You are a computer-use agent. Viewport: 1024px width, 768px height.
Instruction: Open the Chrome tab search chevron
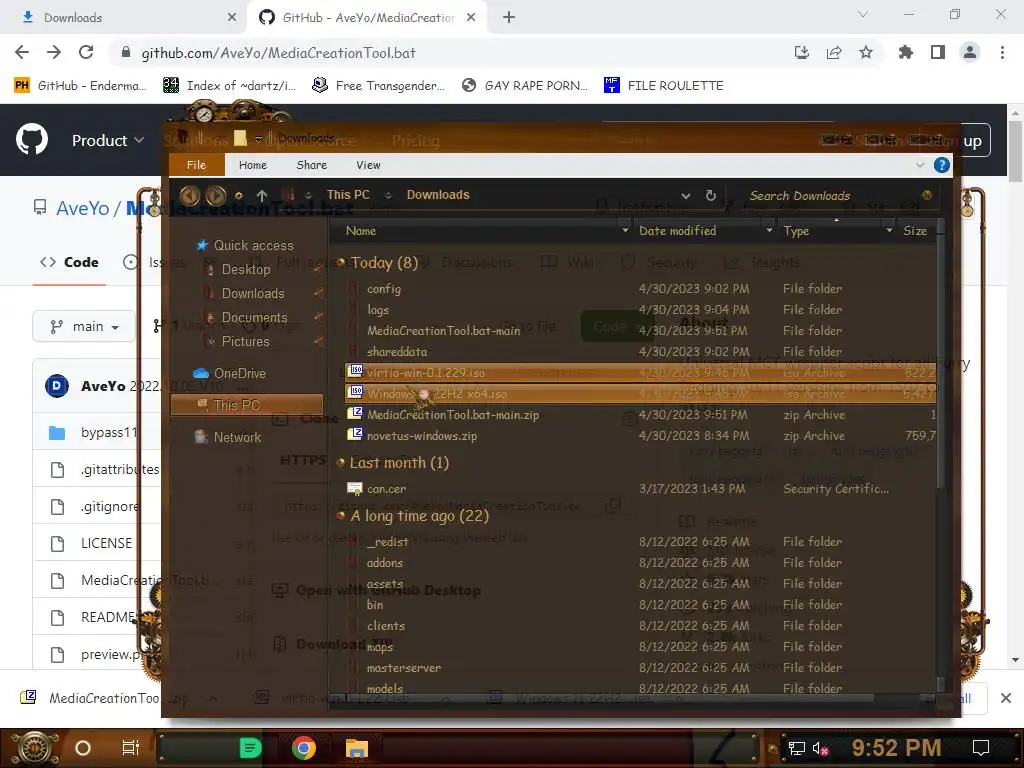863,14
